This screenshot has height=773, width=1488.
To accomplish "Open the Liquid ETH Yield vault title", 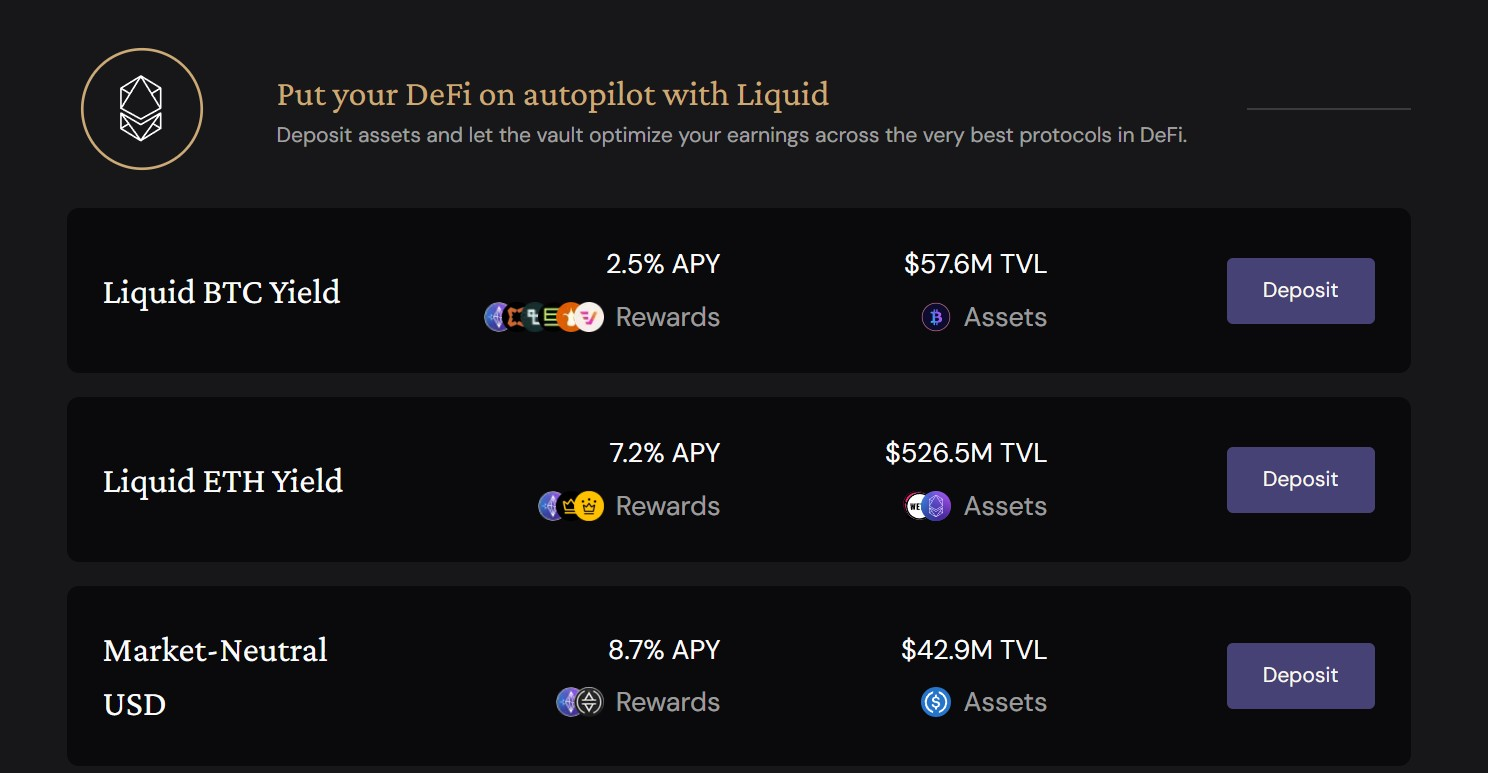I will tap(223, 481).
